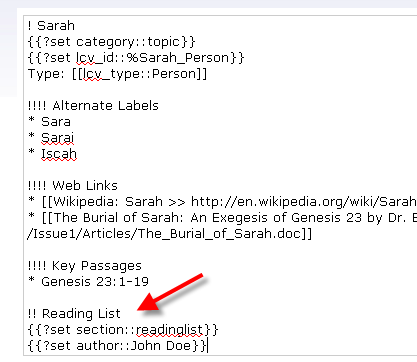Click the empty line below 'Type:' line
Image resolution: width=417 pixels, height=362 pixels.
coord(220,90)
